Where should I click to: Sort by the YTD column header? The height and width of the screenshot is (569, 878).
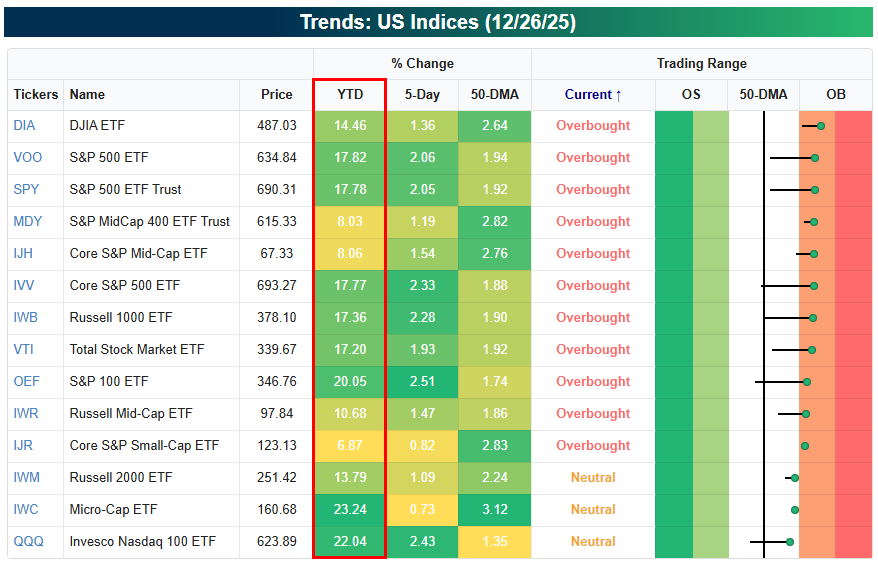click(x=349, y=95)
